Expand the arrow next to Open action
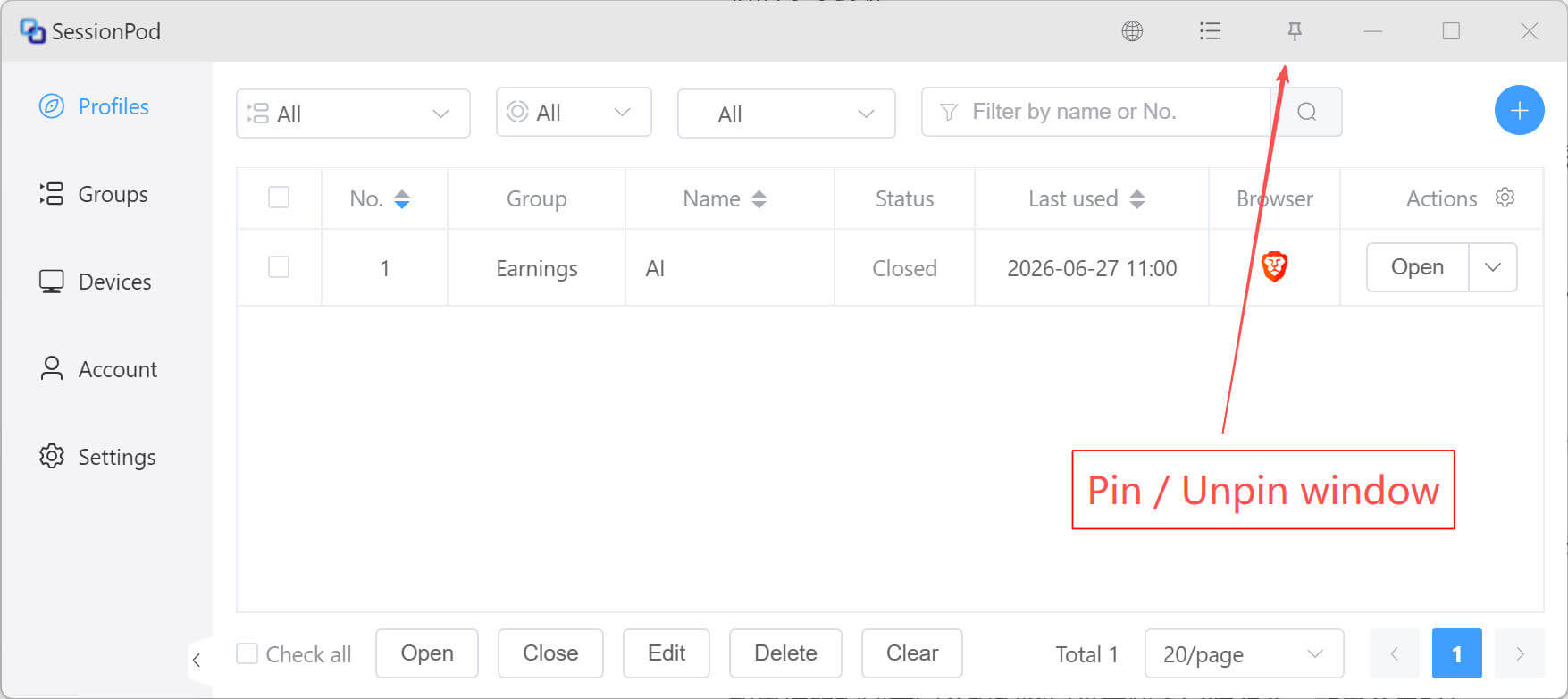This screenshot has width=1568, height=699. (x=1492, y=267)
